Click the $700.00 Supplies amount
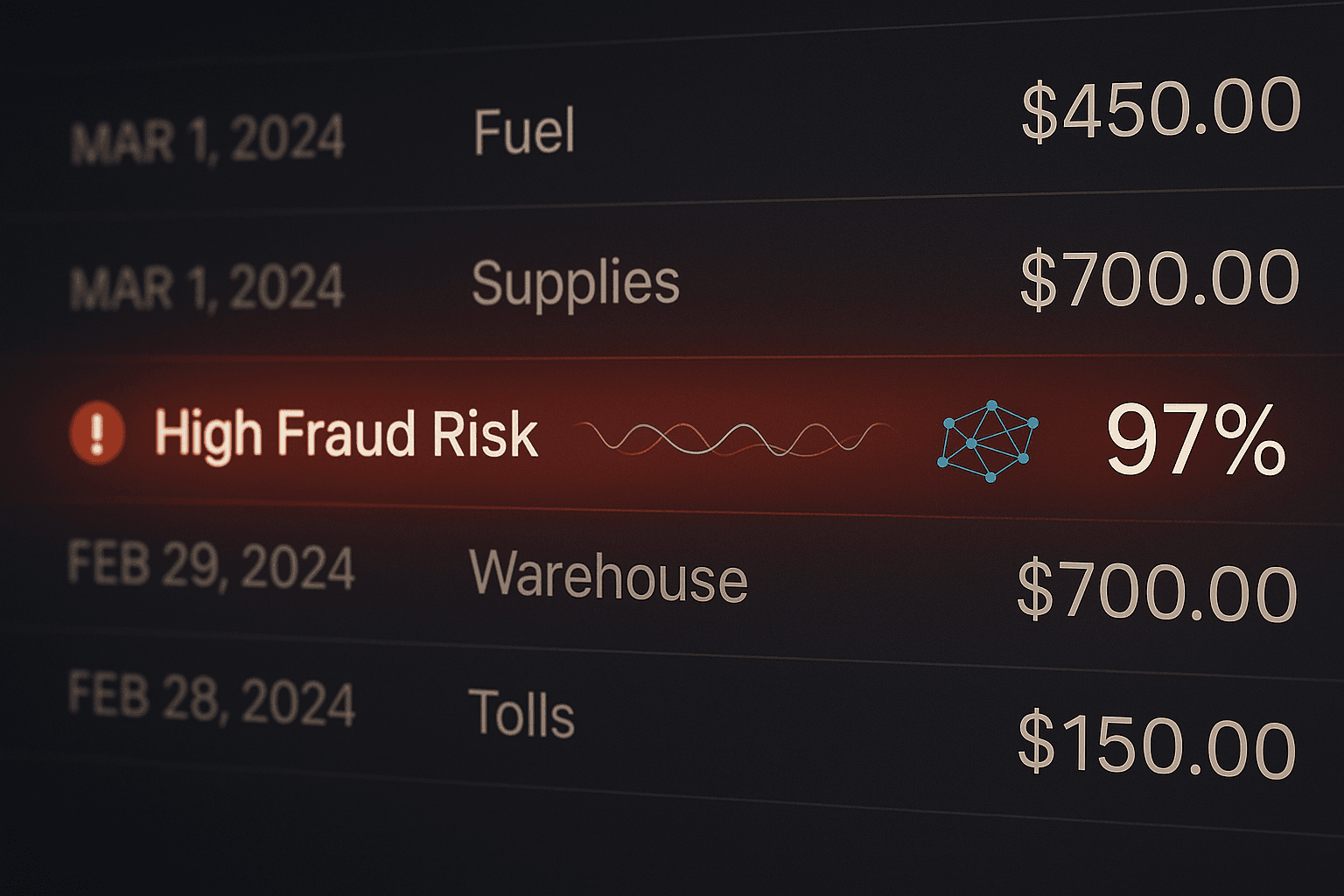1344x896 pixels. (x=1159, y=278)
